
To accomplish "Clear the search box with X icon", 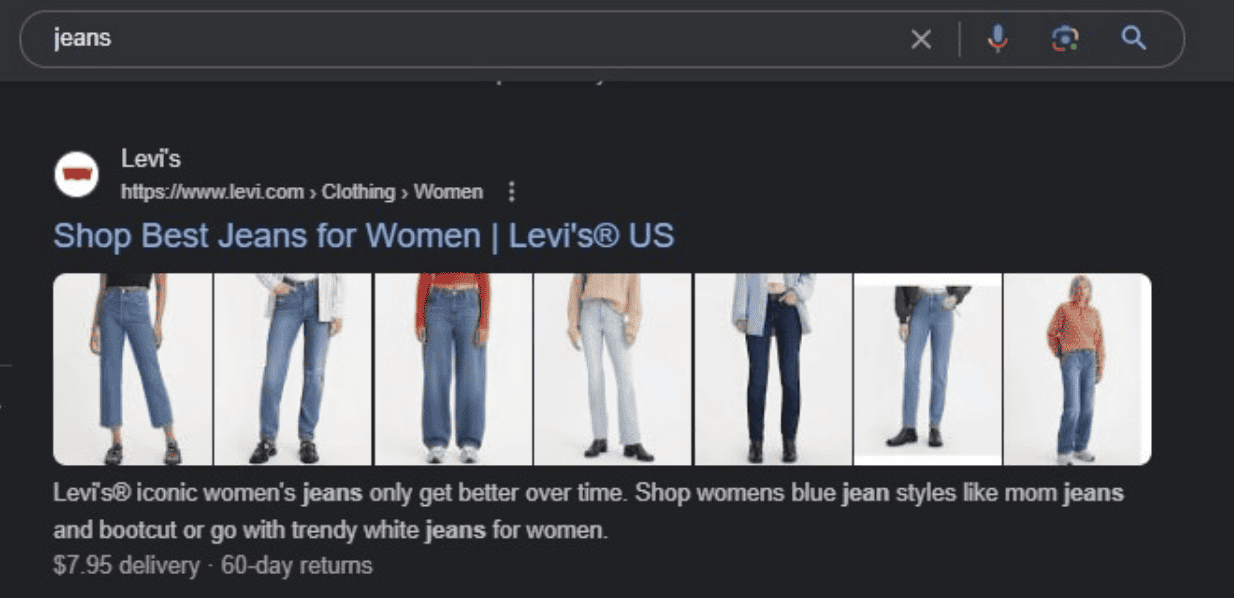I will (921, 39).
